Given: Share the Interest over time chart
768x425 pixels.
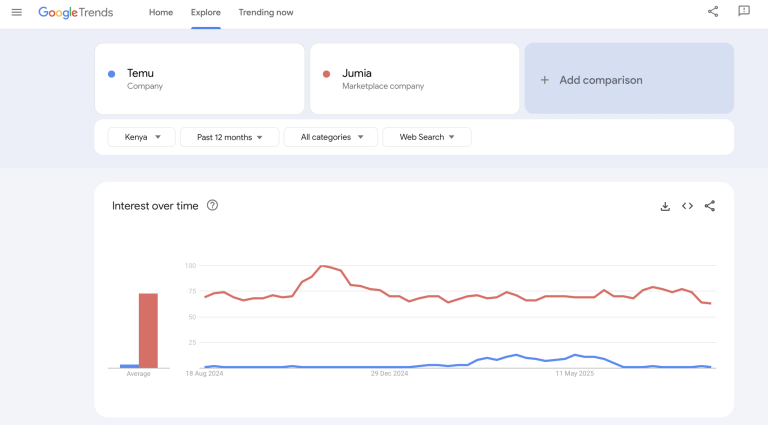Looking at the screenshot, I should click(710, 206).
